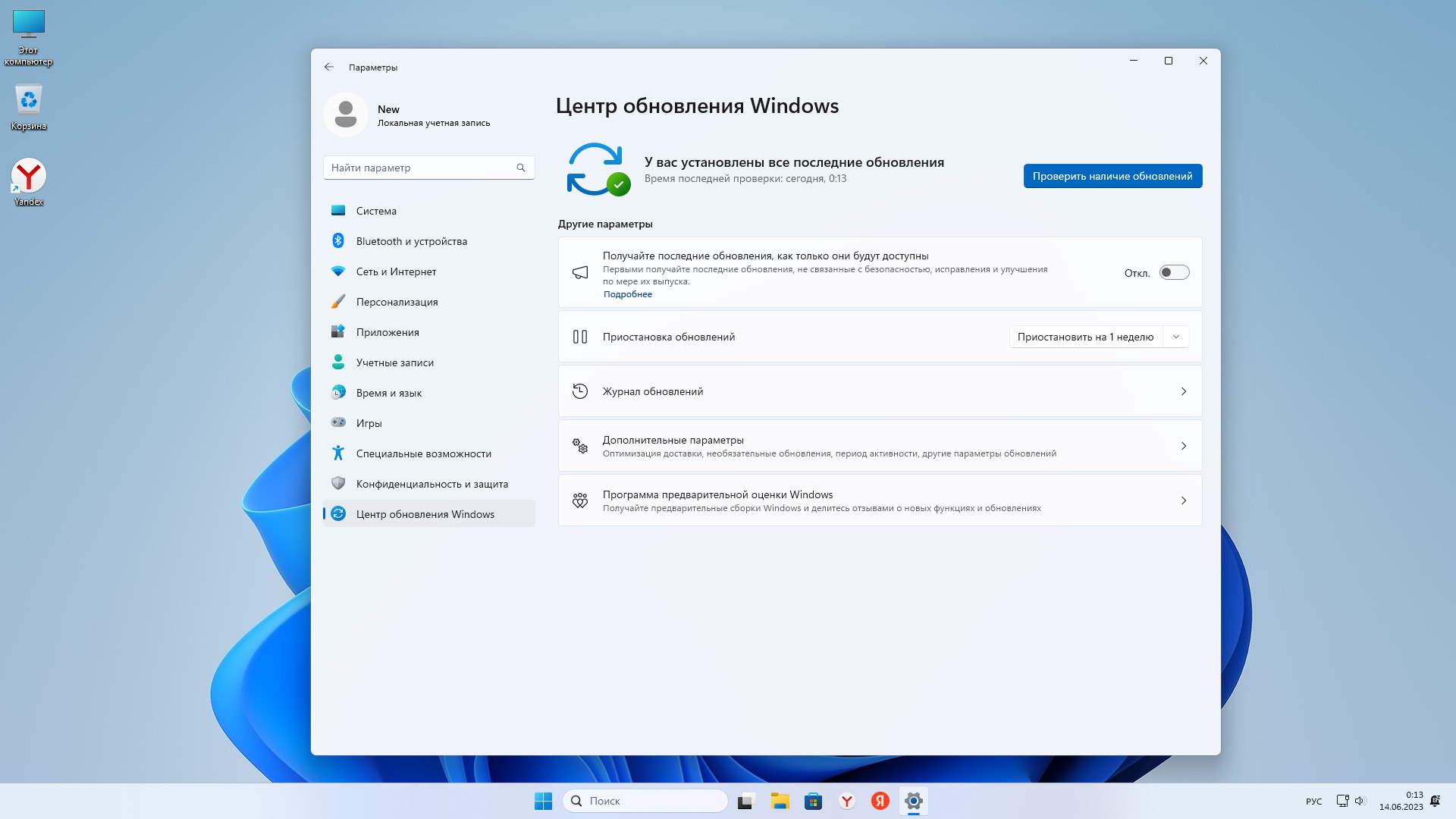
Task: Open Специальные возможности page
Action: (423, 453)
